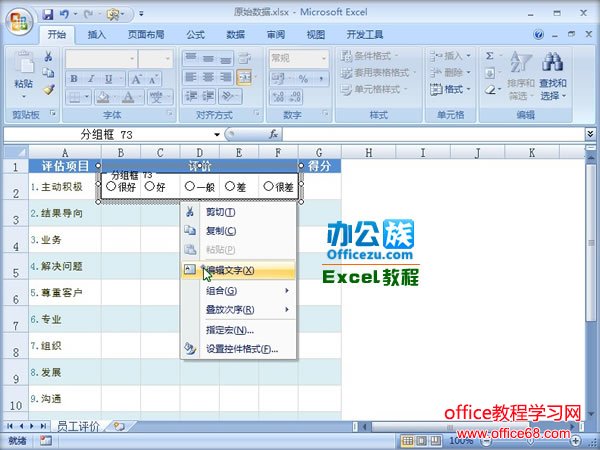Click the Cut icon in context menu

click(x=190, y=212)
